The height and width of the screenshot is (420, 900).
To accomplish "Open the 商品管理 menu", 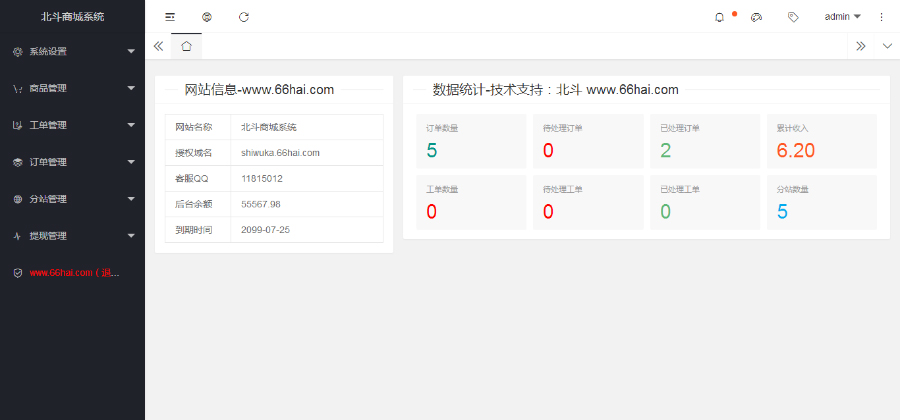I will pyautogui.click(x=72, y=88).
